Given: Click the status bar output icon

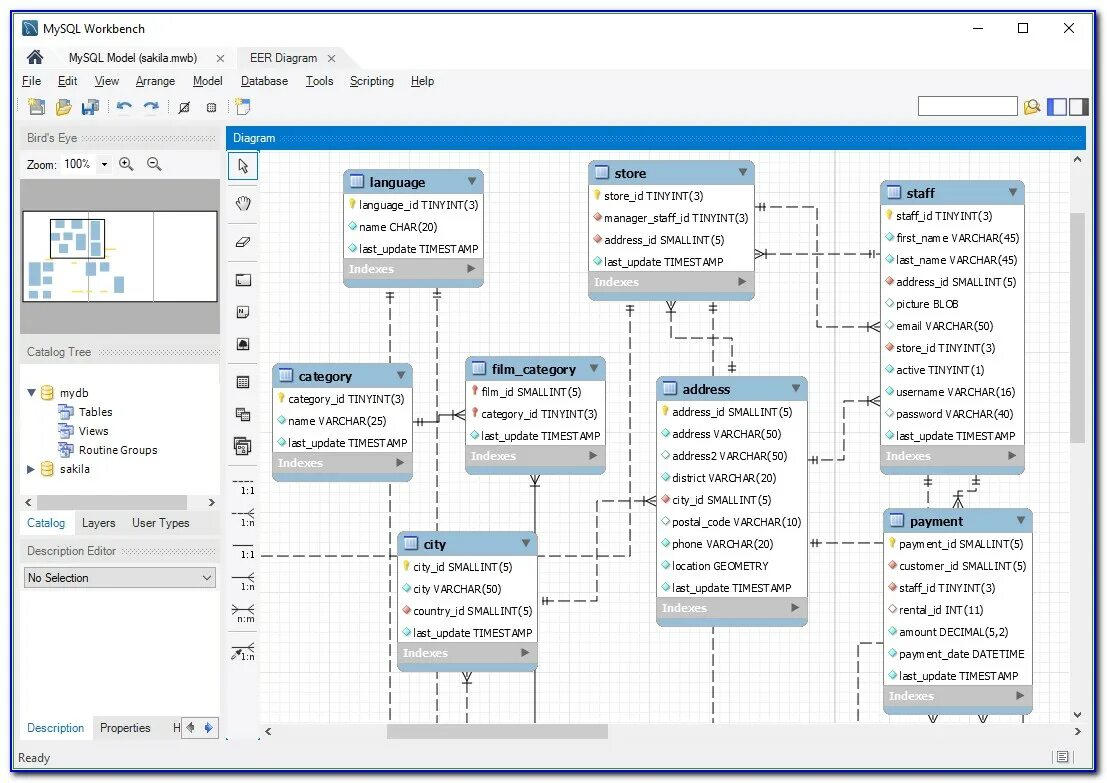Looking at the screenshot, I should (1063, 758).
